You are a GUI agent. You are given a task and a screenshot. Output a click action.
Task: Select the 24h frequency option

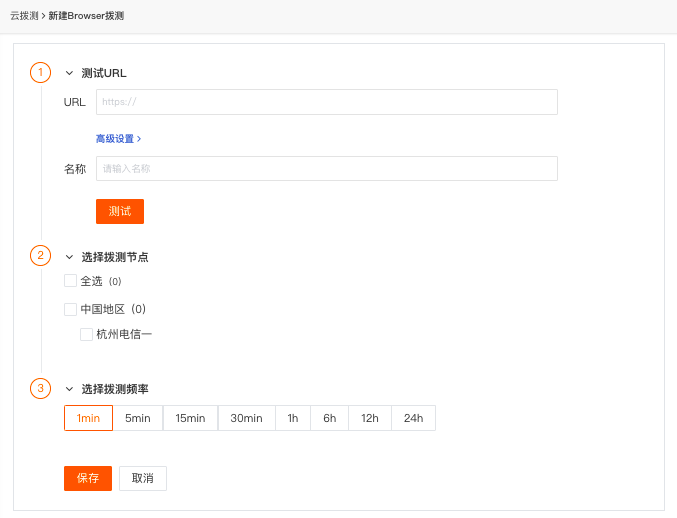(x=413, y=418)
